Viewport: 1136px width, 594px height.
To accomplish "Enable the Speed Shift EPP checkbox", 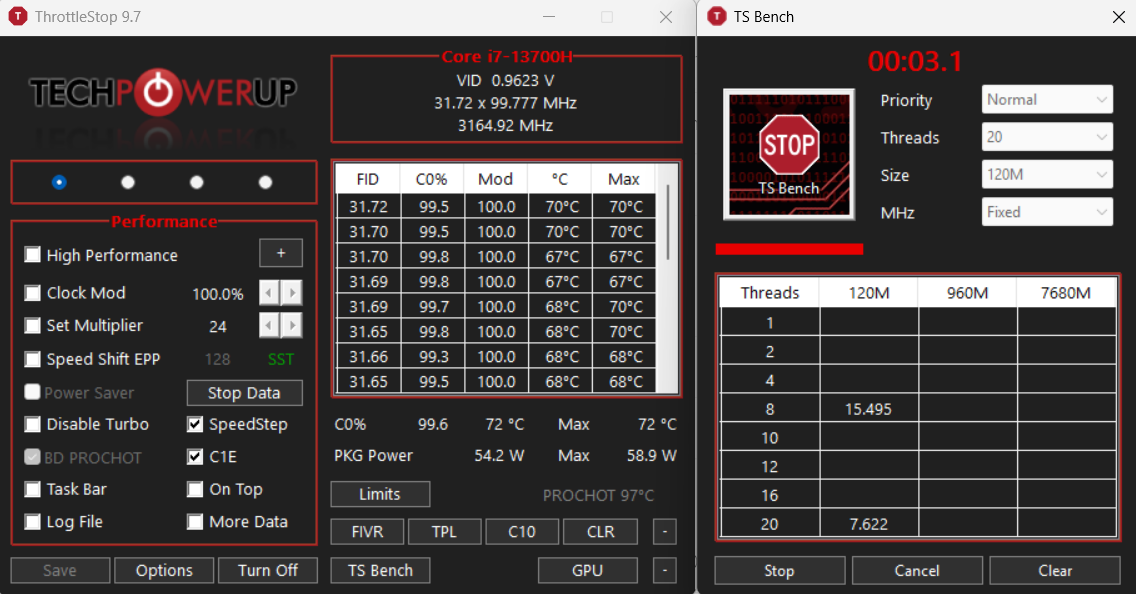I will pyautogui.click(x=33, y=359).
